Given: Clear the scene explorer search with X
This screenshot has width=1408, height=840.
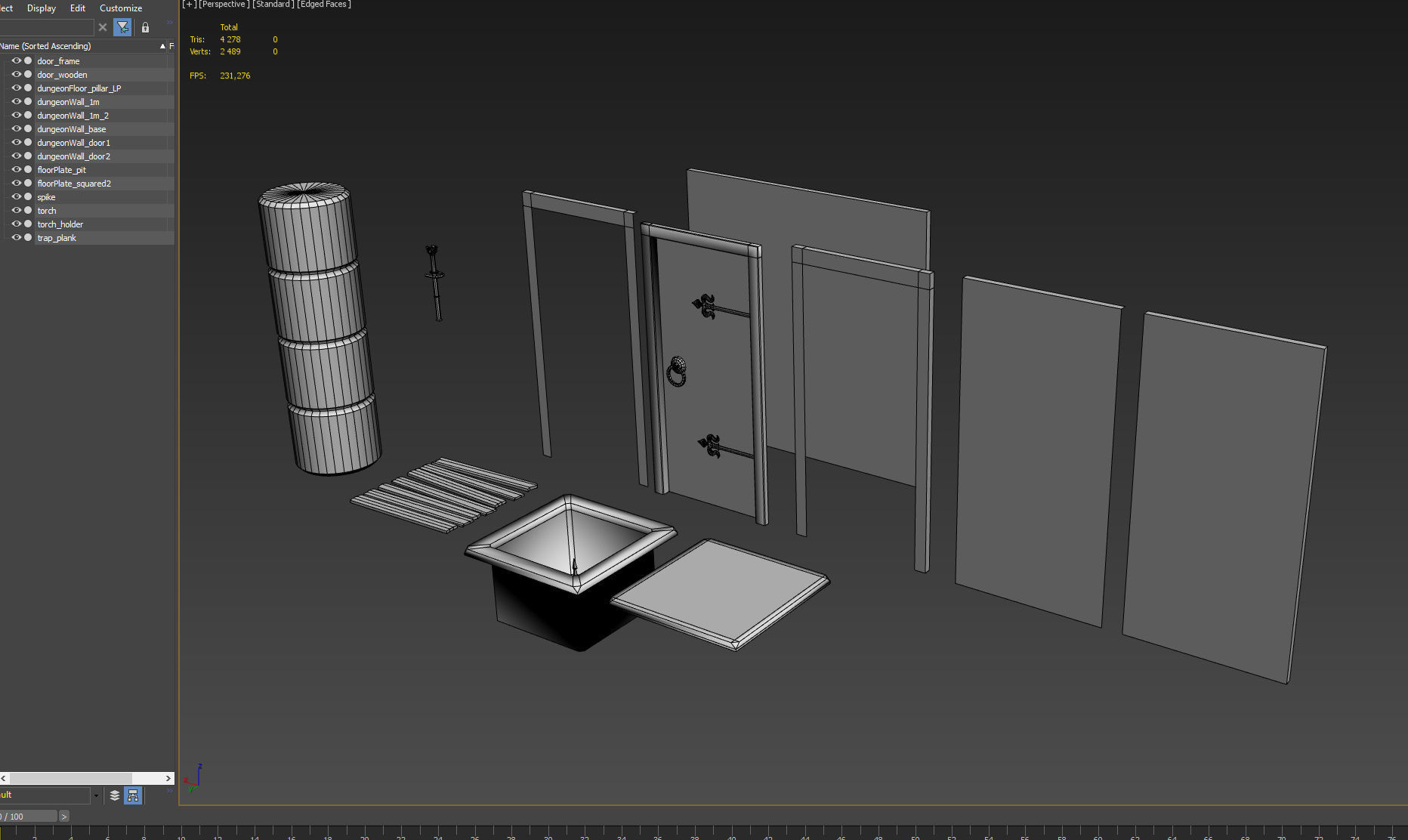Looking at the screenshot, I should pos(103,27).
